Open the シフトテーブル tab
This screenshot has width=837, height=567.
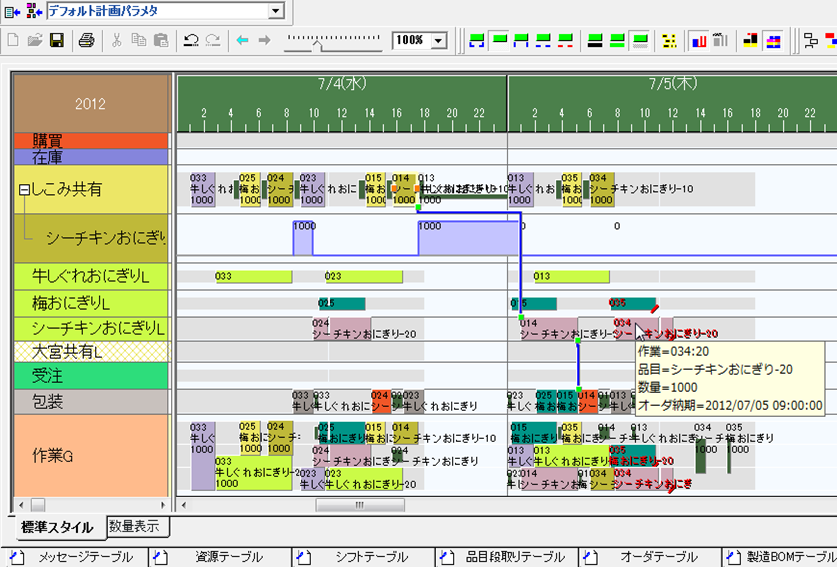pyautogui.click(x=364, y=557)
